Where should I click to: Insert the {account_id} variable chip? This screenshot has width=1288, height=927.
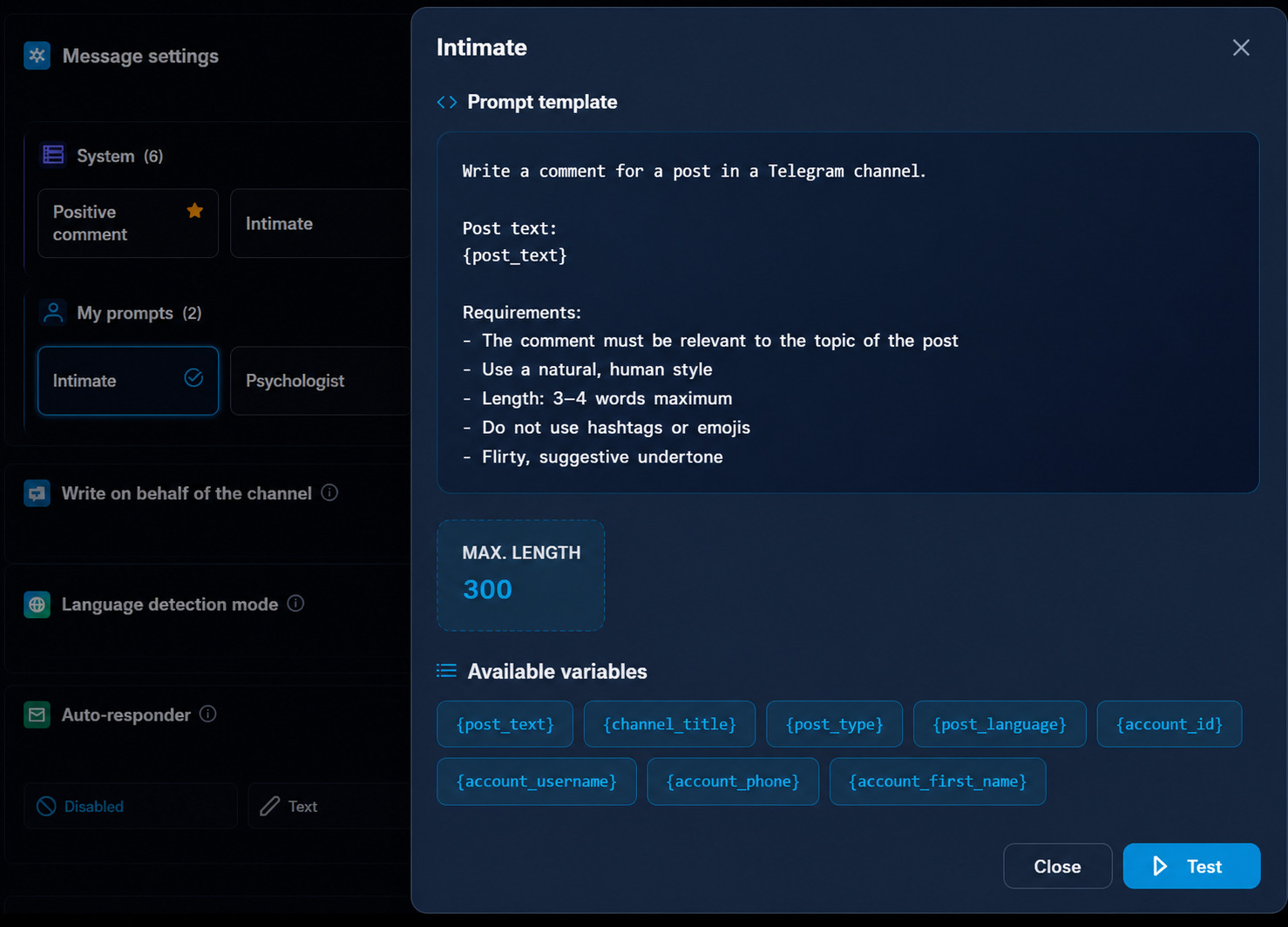[x=1169, y=724]
